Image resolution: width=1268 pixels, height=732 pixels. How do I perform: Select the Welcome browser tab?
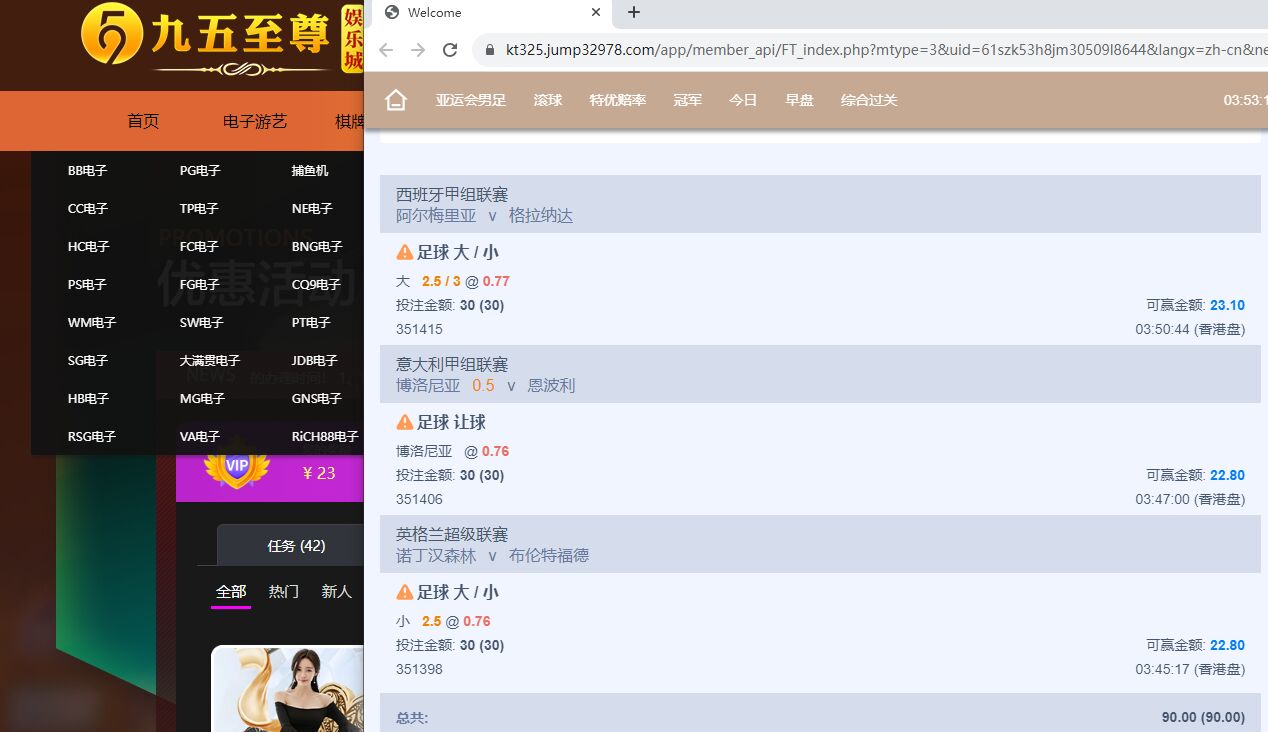[x=490, y=13]
